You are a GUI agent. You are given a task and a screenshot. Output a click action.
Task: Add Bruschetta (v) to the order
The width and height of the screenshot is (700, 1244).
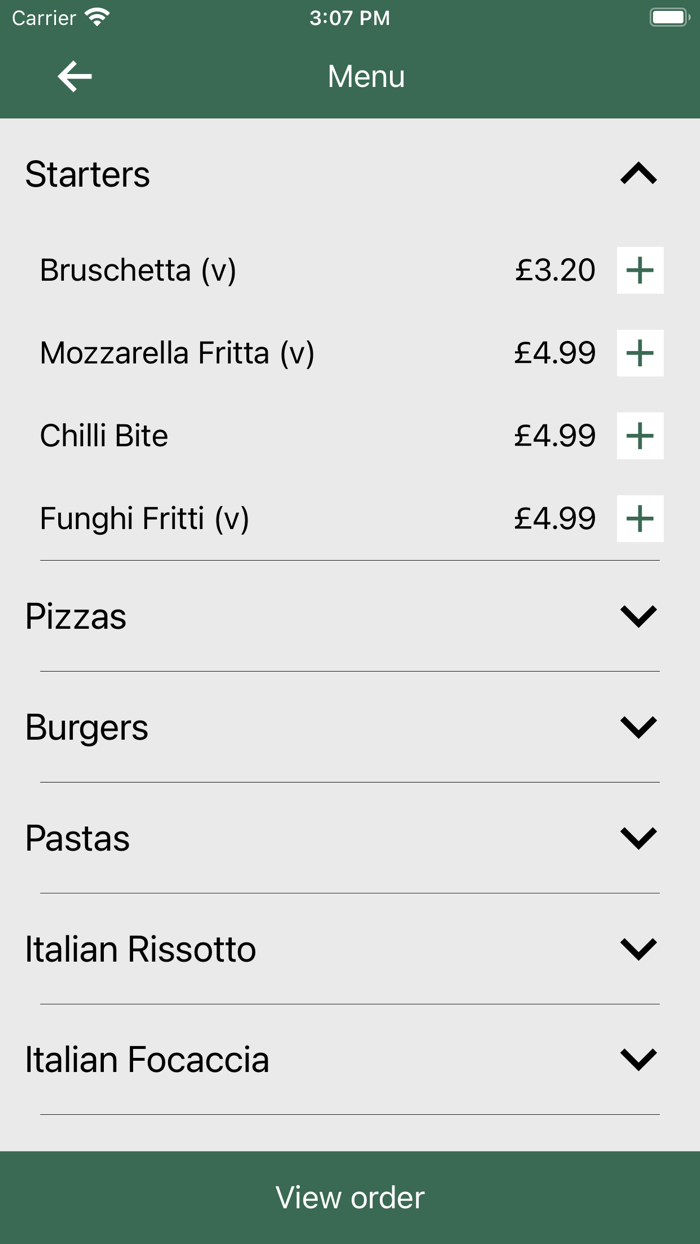(x=639, y=270)
